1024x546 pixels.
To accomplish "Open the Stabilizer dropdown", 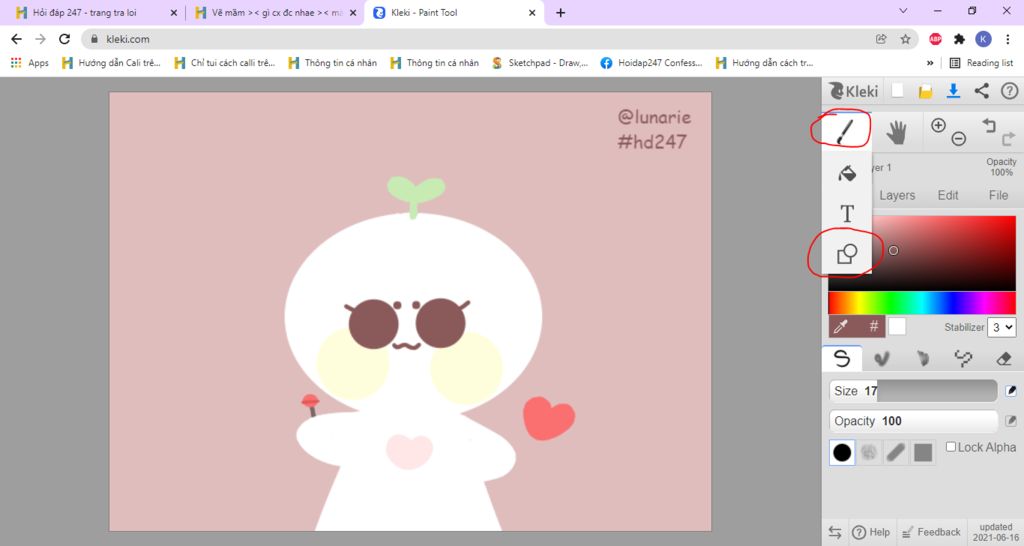I will pyautogui.click(x=1002, y=327).
